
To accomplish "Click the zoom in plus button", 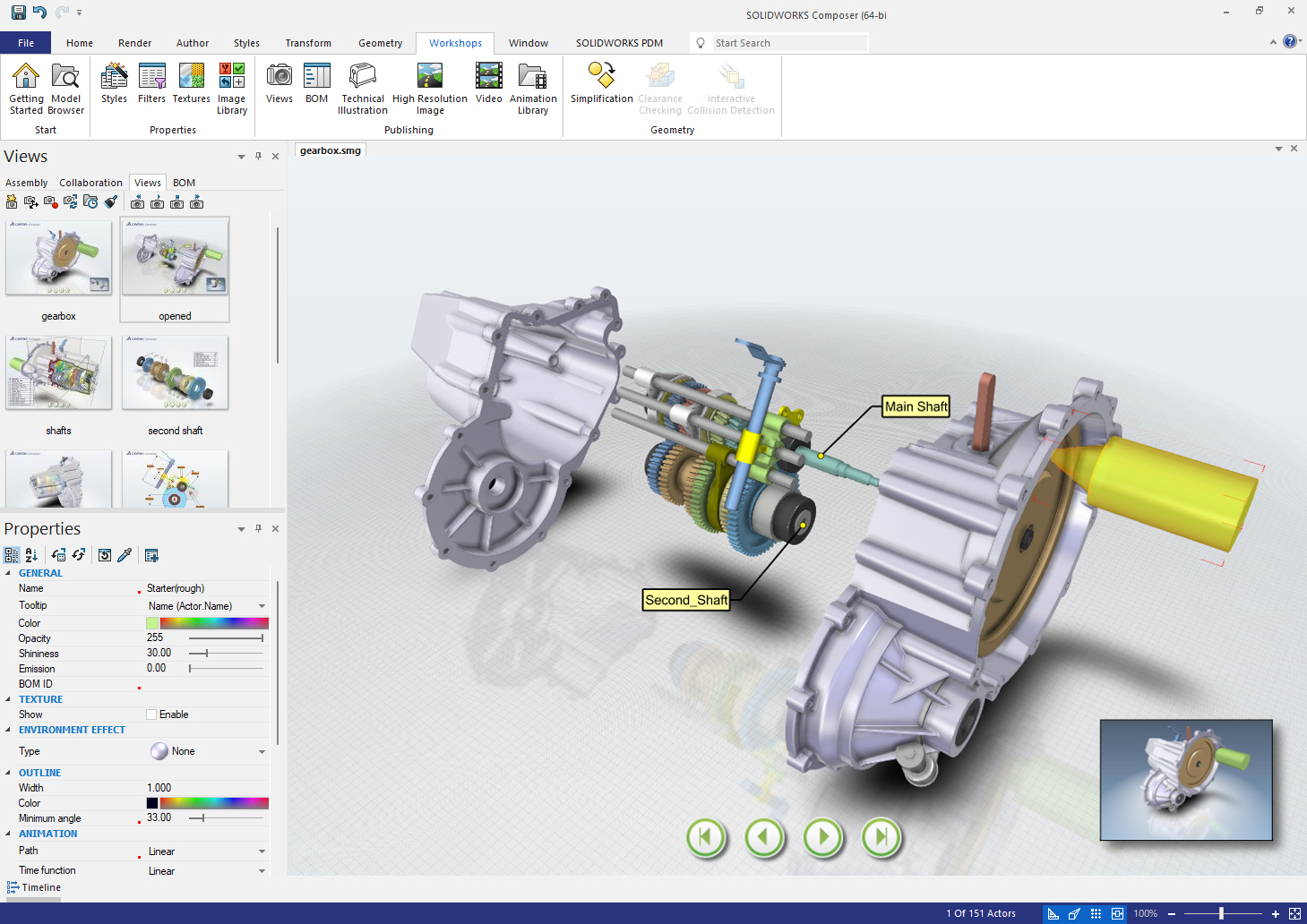I will [1276, 914].
